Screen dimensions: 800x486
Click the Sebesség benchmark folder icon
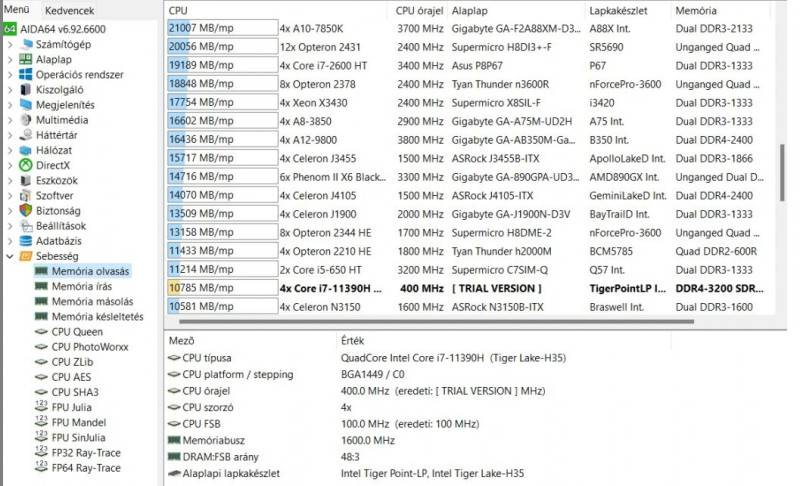tap(26, 256)
